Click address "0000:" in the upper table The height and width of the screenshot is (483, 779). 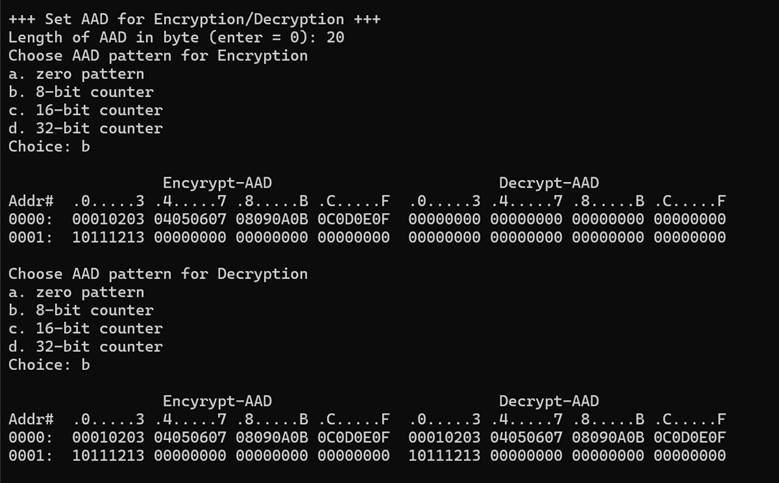click(30, 218)
